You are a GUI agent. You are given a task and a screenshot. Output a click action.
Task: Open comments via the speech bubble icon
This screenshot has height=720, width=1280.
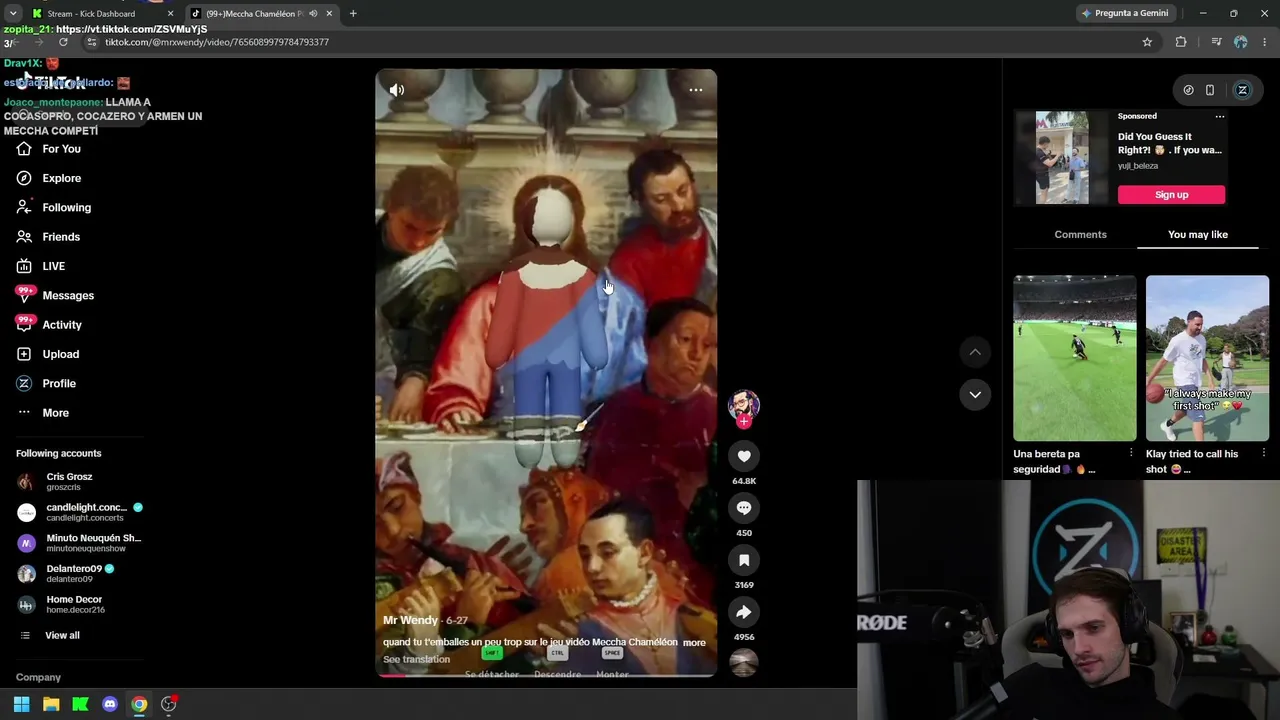(x=744, y=508)
